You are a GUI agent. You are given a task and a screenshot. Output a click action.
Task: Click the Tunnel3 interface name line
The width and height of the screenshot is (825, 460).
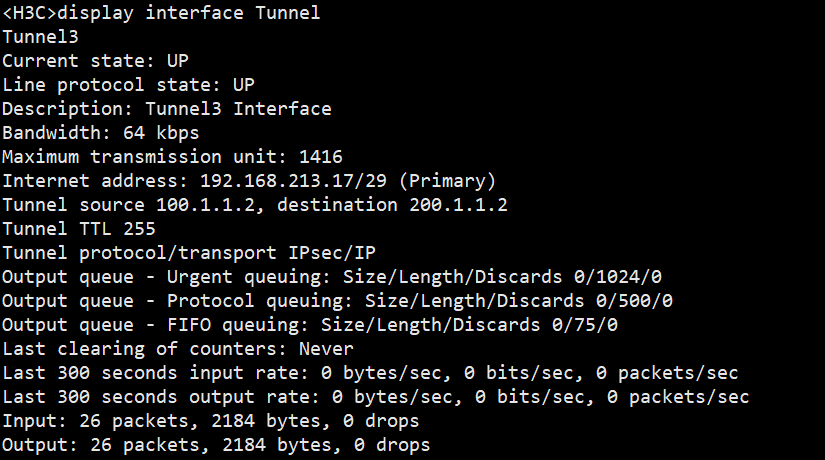[40, 37]
